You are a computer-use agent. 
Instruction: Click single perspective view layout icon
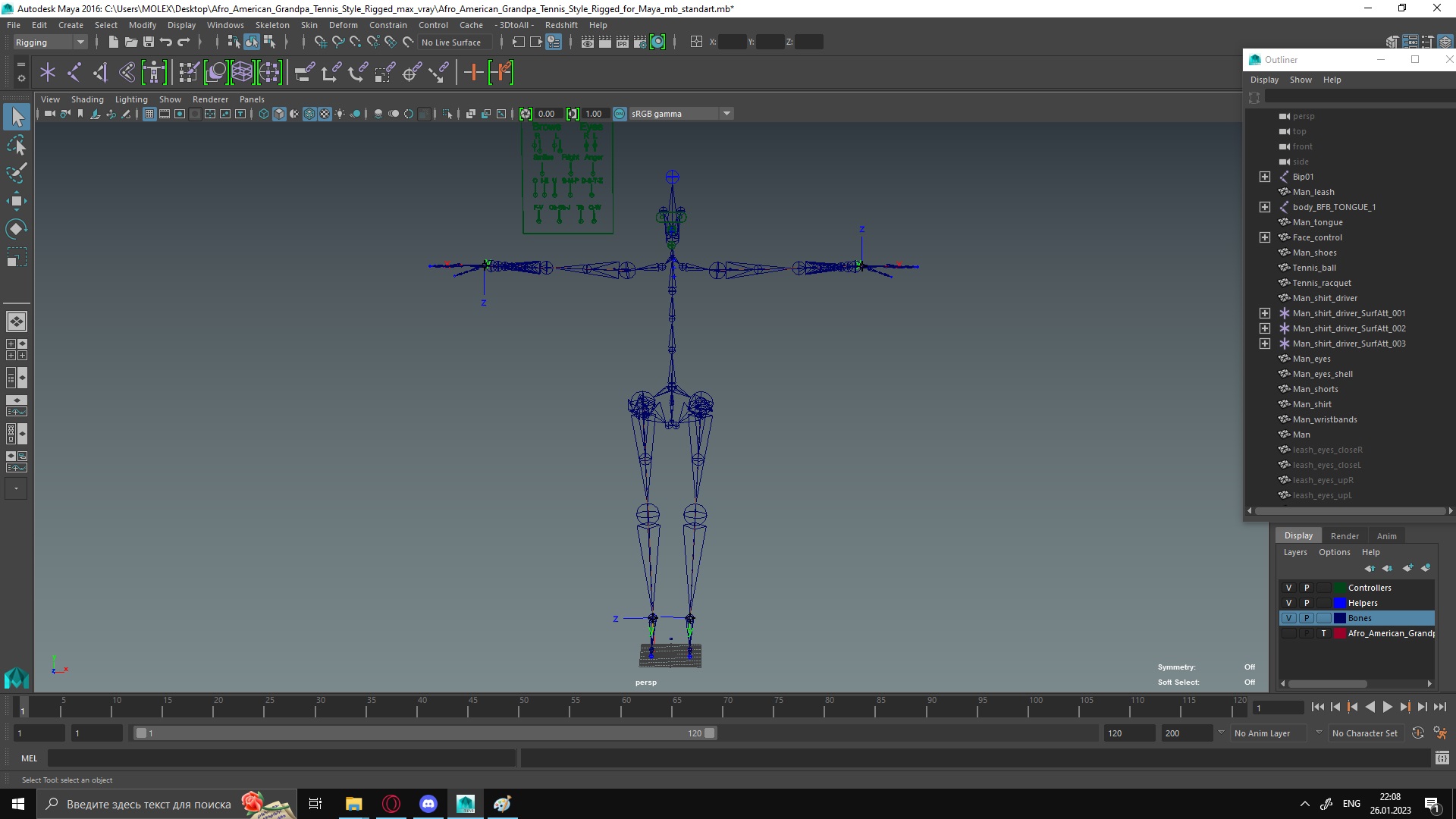(x=17, y=322)
